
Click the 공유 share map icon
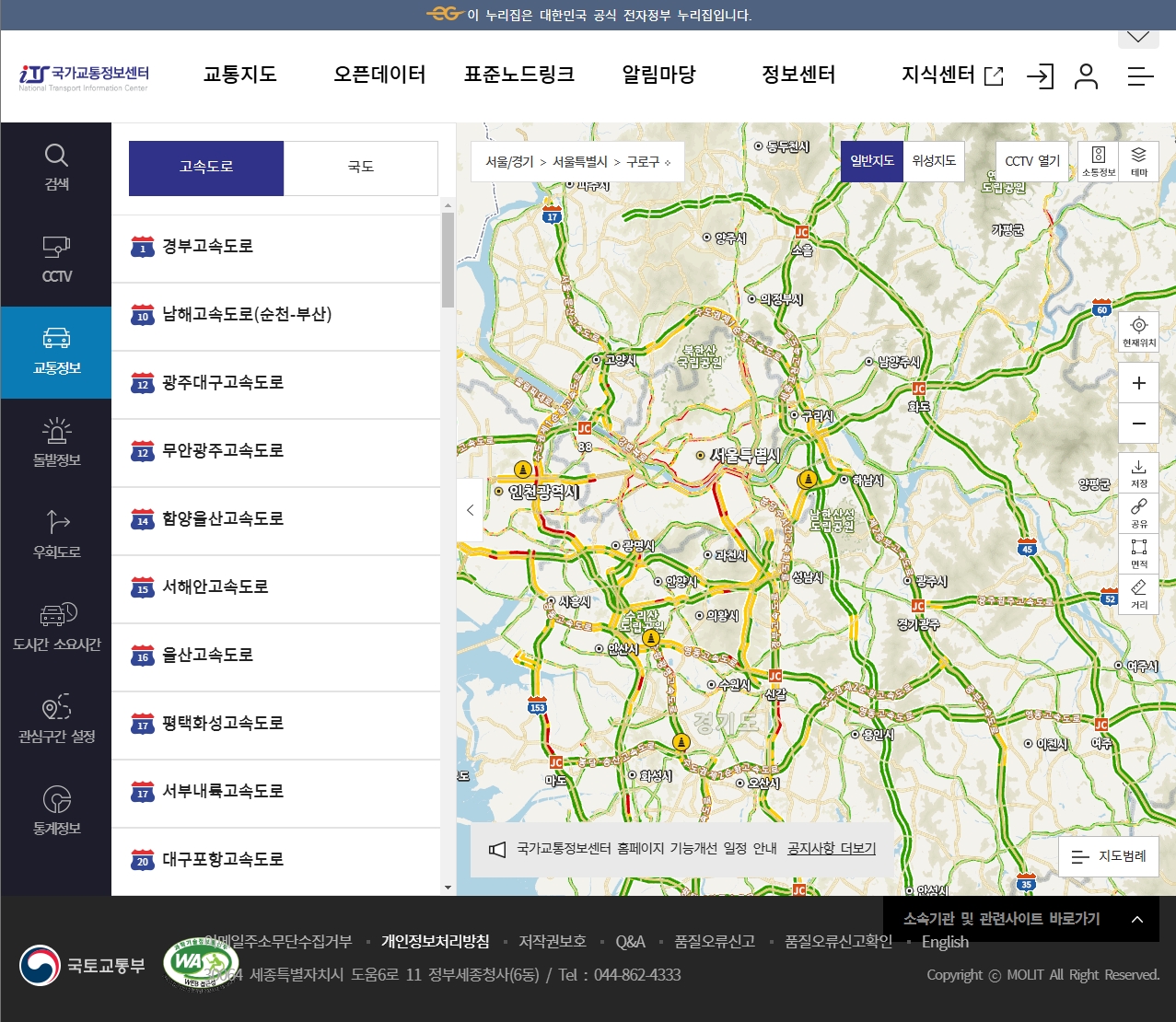coord(1139,514)
